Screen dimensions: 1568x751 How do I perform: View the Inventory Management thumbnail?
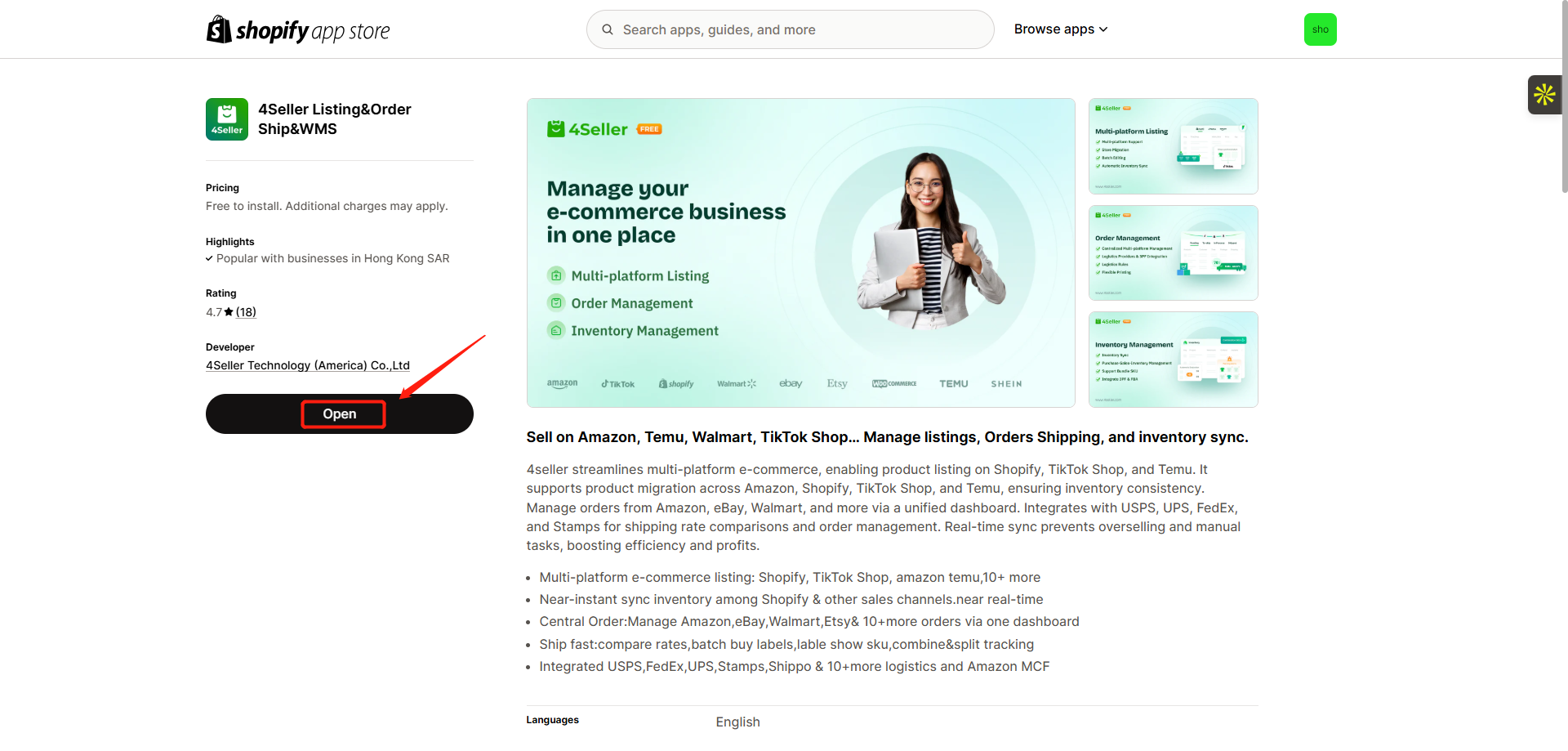(x=1173, y=360)
